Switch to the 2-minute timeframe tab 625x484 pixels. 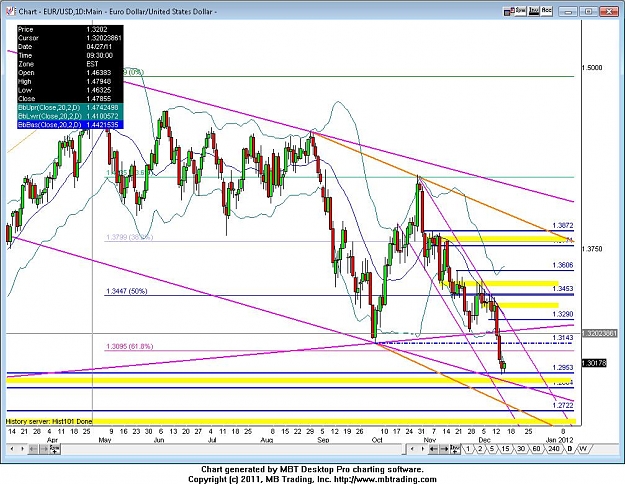pos(480,449)
